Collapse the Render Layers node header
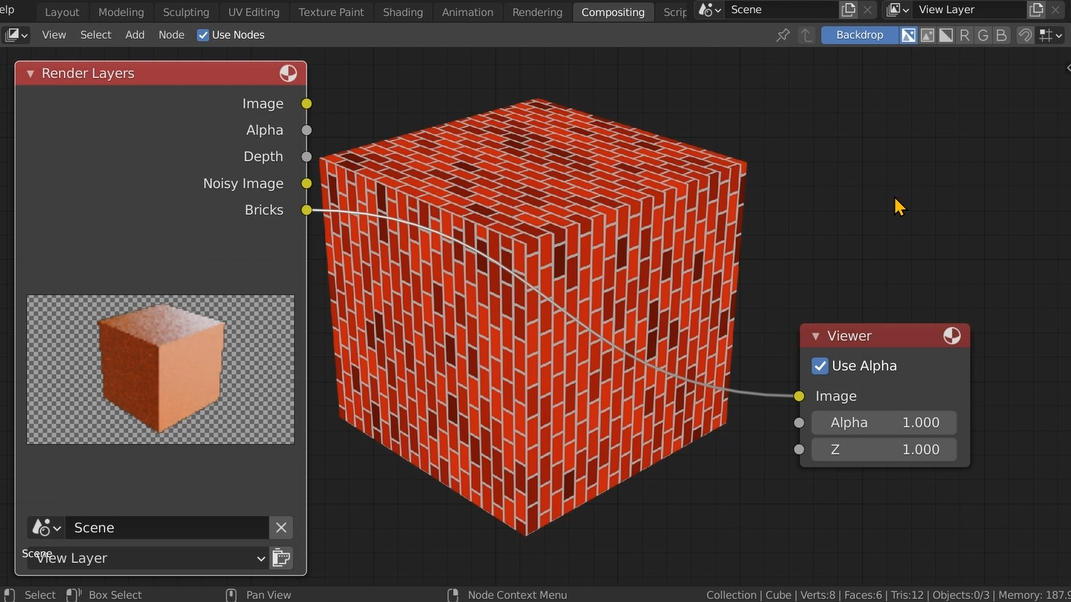 (29, 72)
